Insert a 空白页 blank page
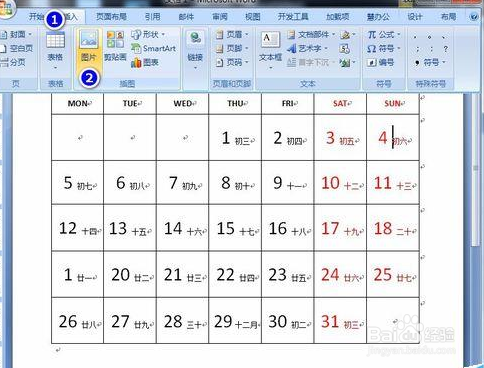Screen dimensions: 484x368 pyautogui.click(x=17, y=49)
